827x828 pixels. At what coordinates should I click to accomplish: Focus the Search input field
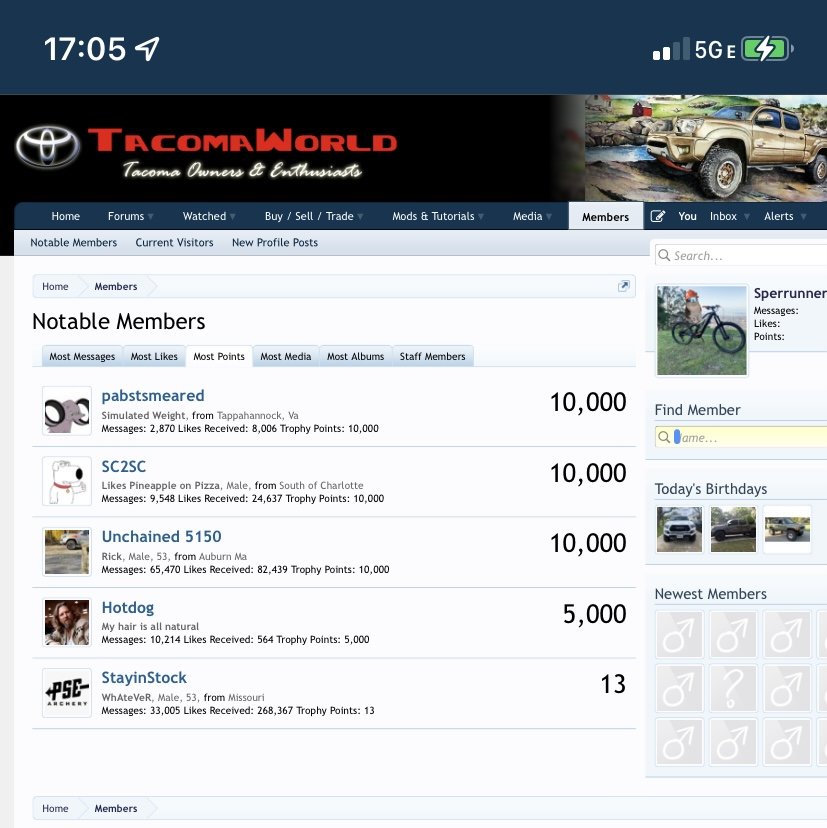click(x=741, y=256)
